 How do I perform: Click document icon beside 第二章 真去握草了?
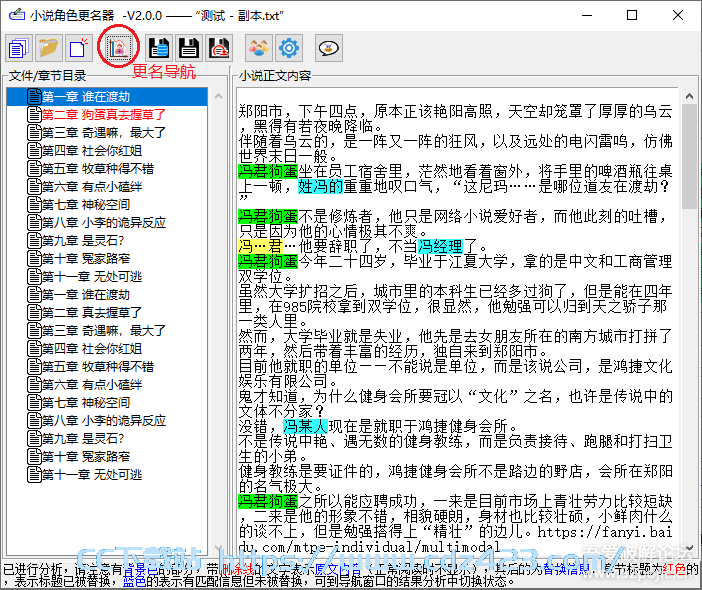pos(34,312)
